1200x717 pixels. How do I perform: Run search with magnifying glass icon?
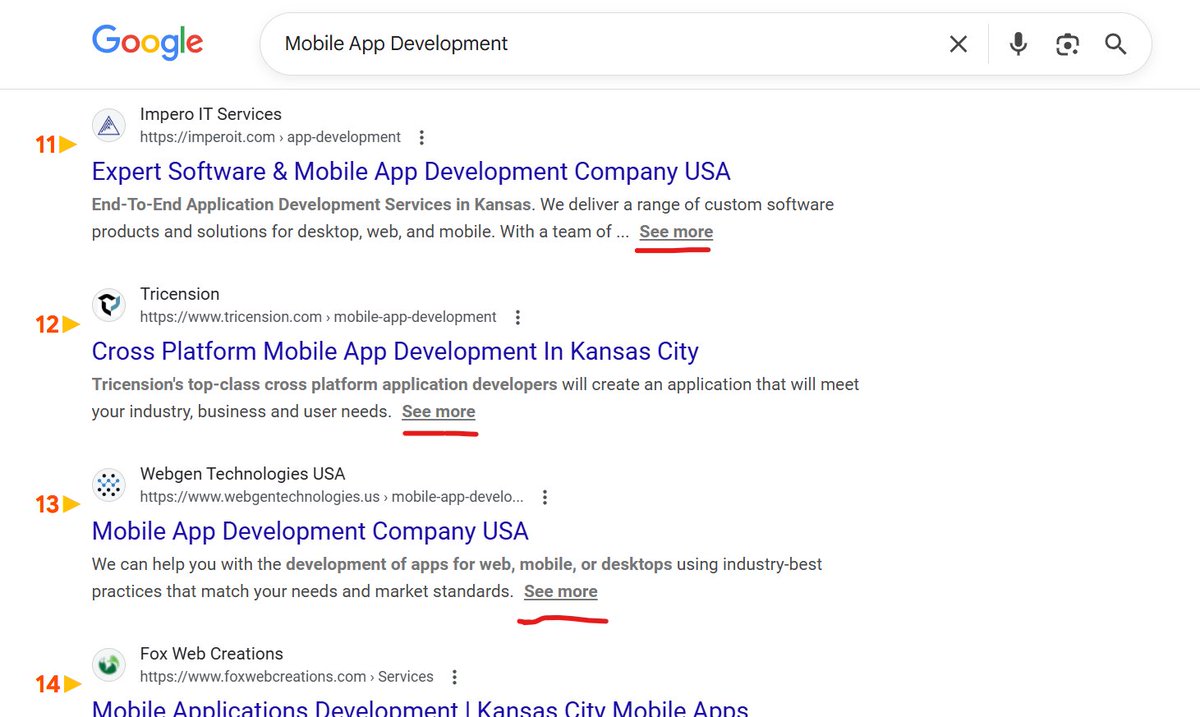coord(1116,44)
